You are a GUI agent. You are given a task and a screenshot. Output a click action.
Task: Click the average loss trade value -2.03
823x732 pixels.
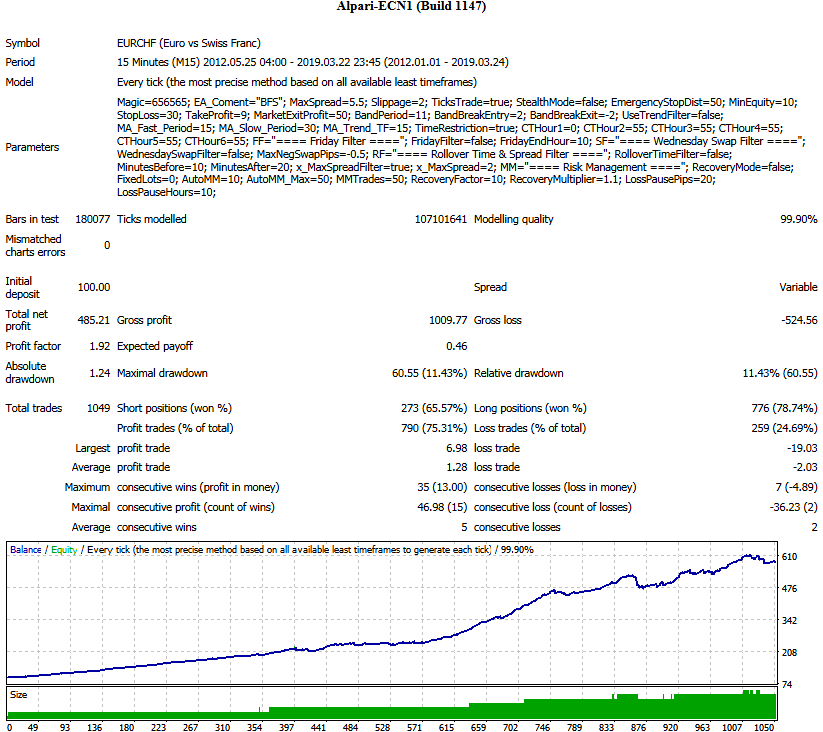click(805, 467)
